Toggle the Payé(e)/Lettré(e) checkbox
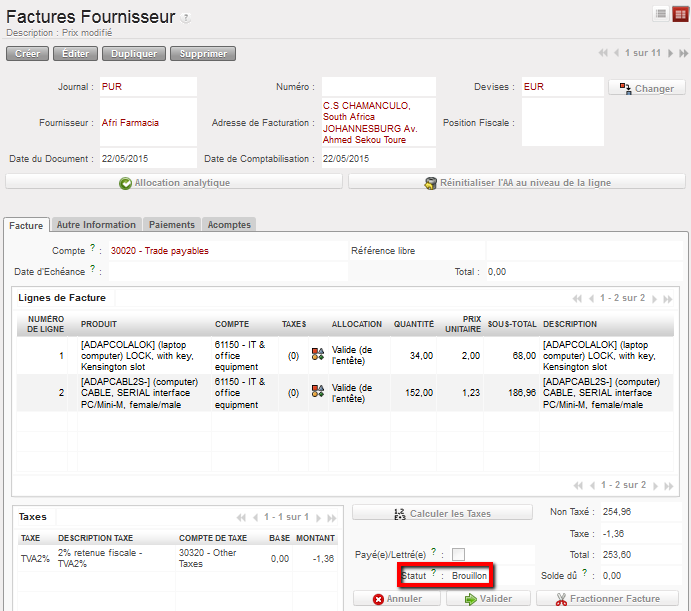 tap(458, 554)
